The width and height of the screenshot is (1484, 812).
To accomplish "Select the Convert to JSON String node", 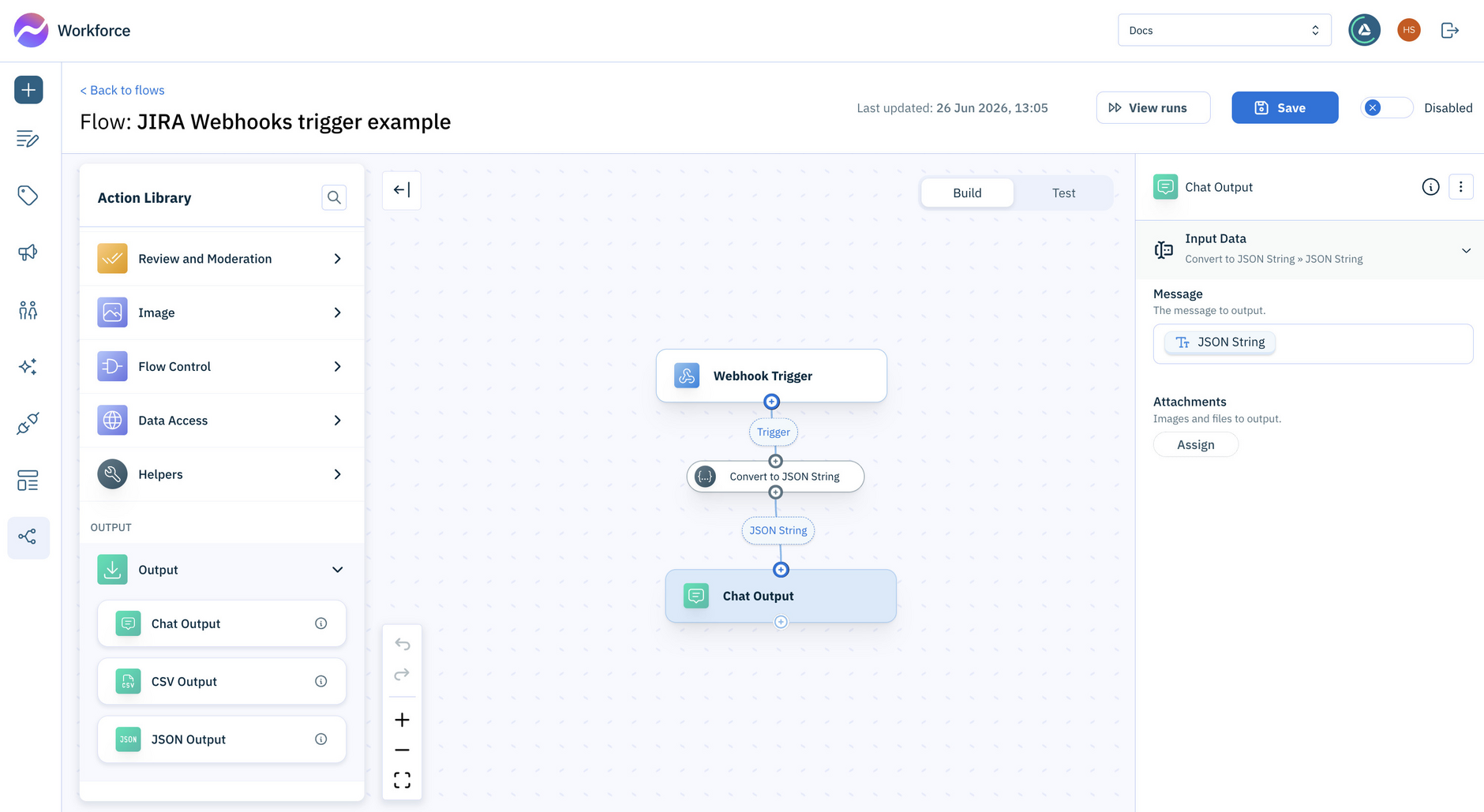I will pyautogui.click(x=775, y=477).
